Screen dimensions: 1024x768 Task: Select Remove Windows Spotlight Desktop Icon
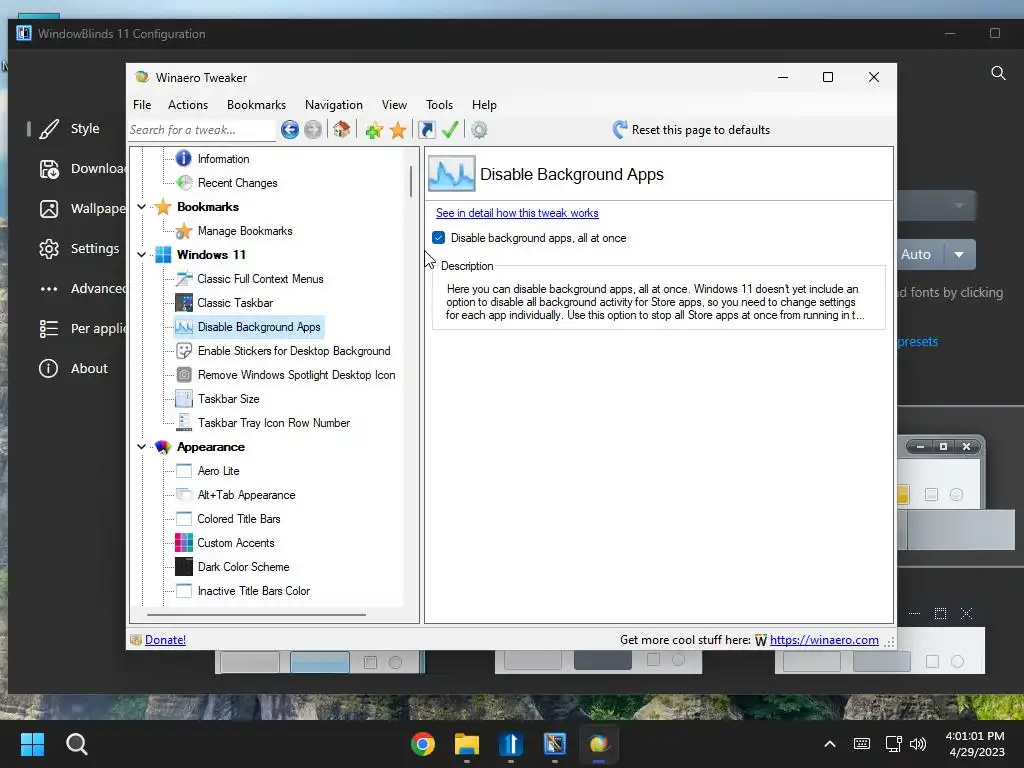click(296, 375)
